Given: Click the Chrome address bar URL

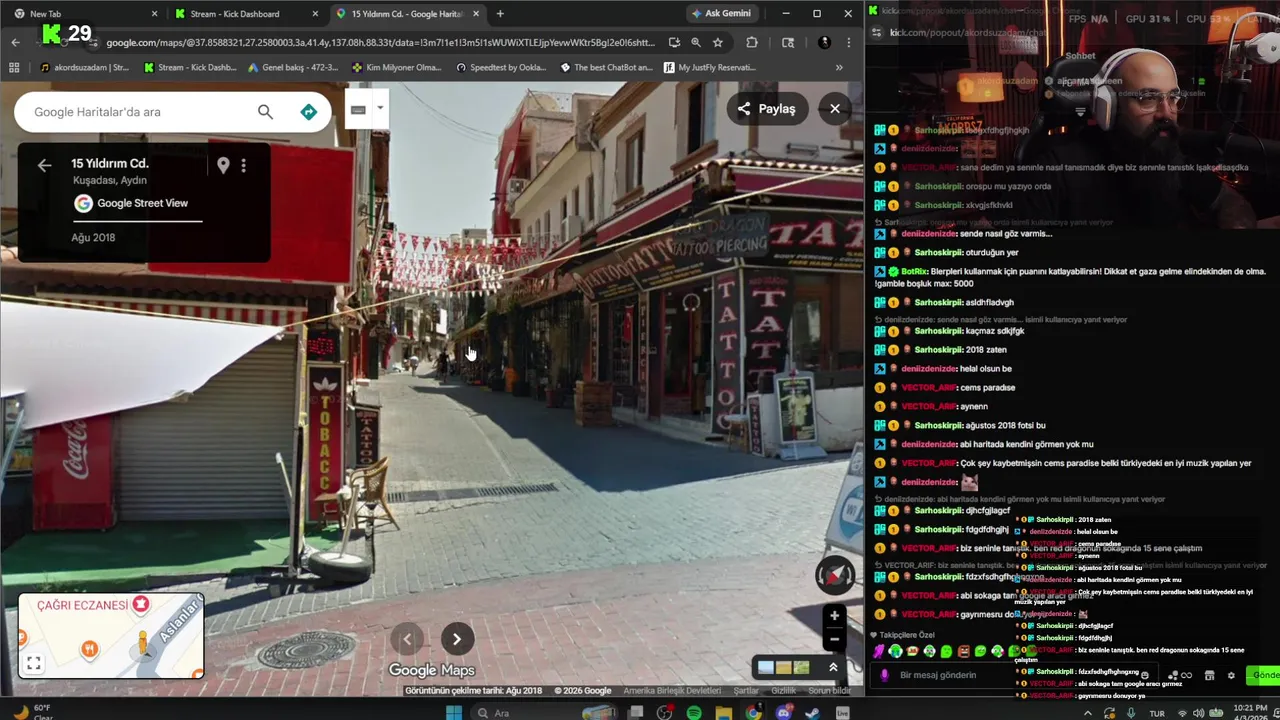Looking at the screenshot, I should pyautogui.click(x=380, y=43).
